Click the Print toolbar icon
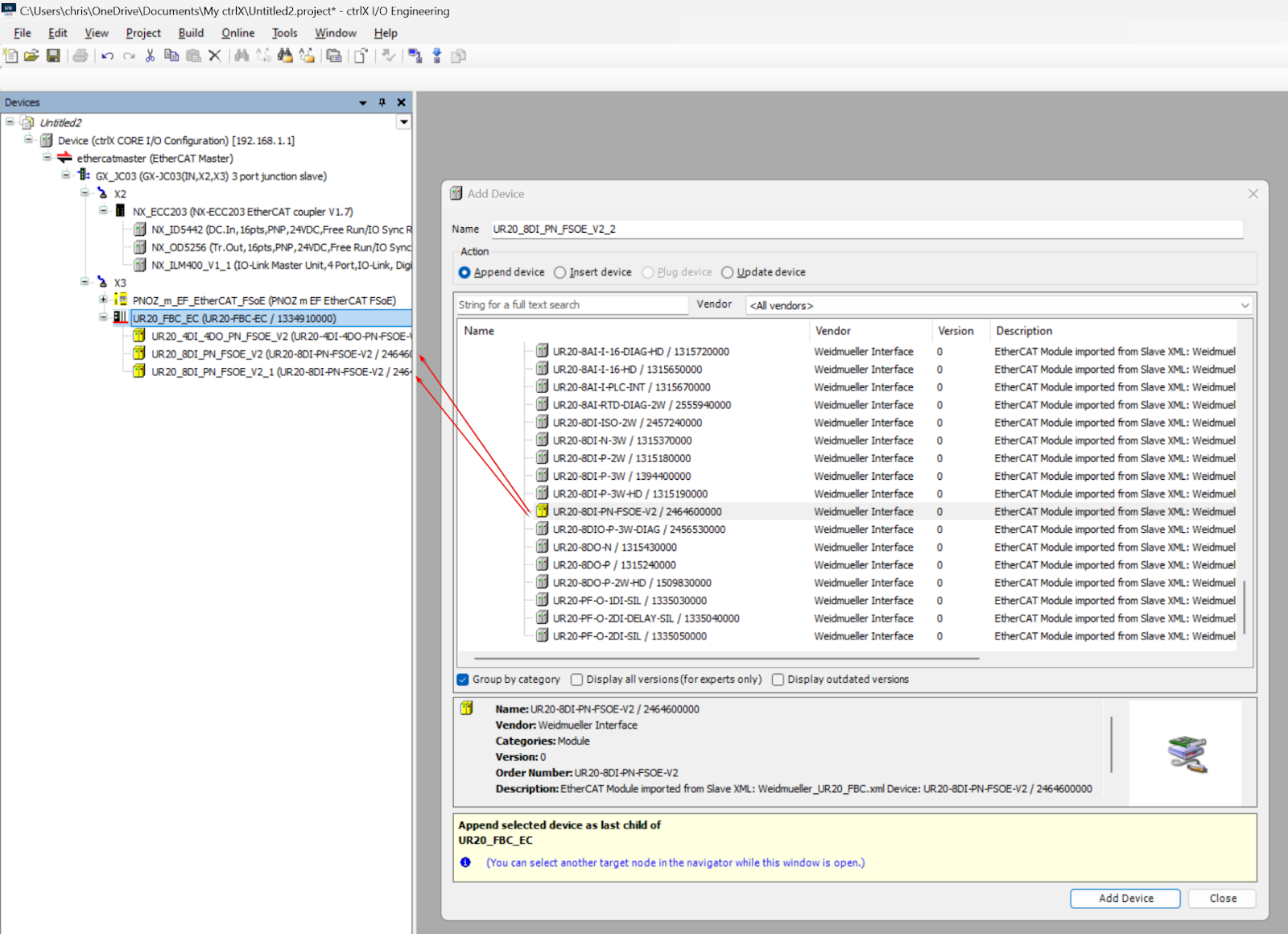Screen dimensions: 1288x934 coord(80,56)
